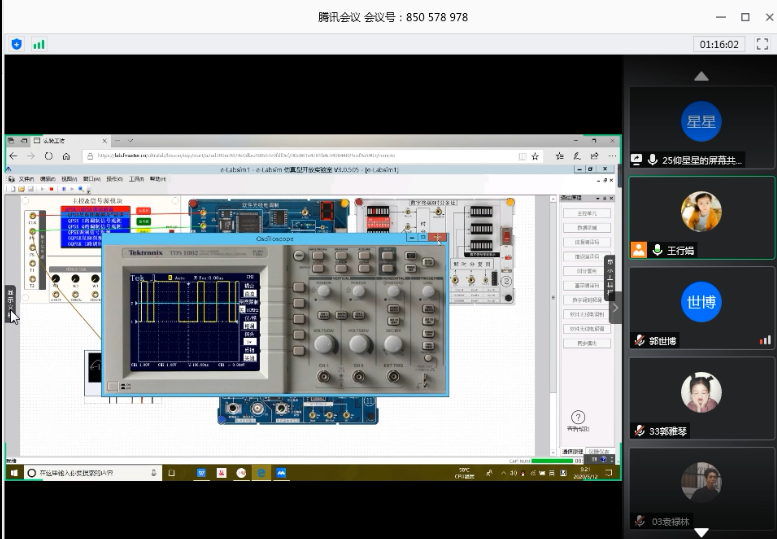Click the browser home icon
Viewport: 777px width, 539px height.
point(66,156)
